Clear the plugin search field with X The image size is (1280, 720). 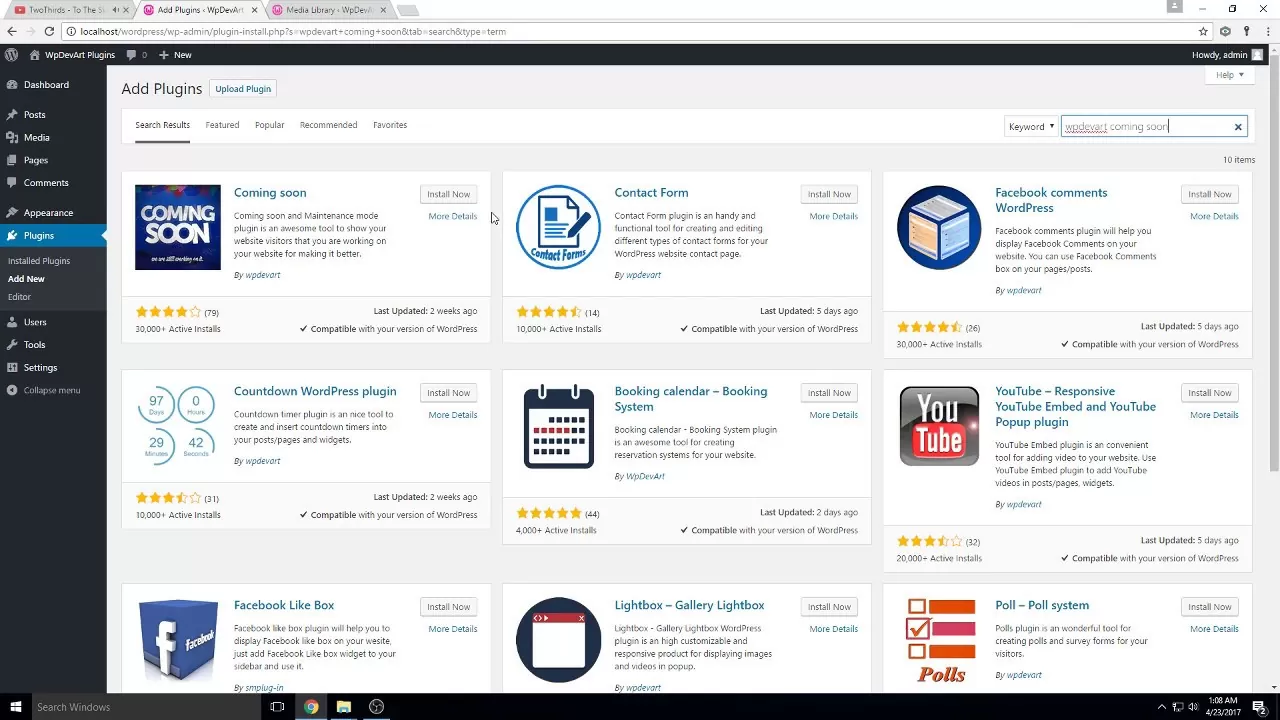(1238, 127)
